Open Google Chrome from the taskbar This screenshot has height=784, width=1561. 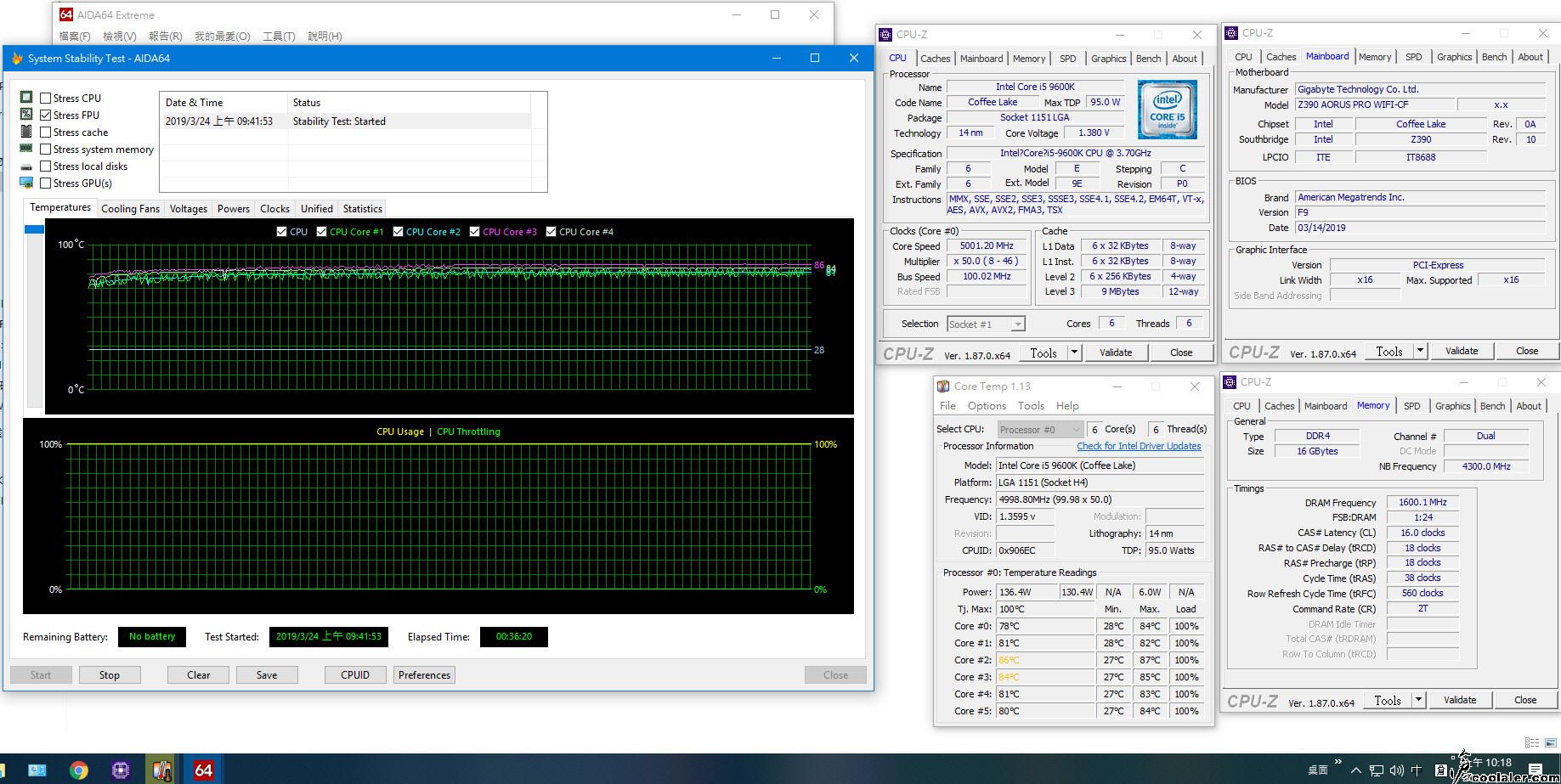79,770
